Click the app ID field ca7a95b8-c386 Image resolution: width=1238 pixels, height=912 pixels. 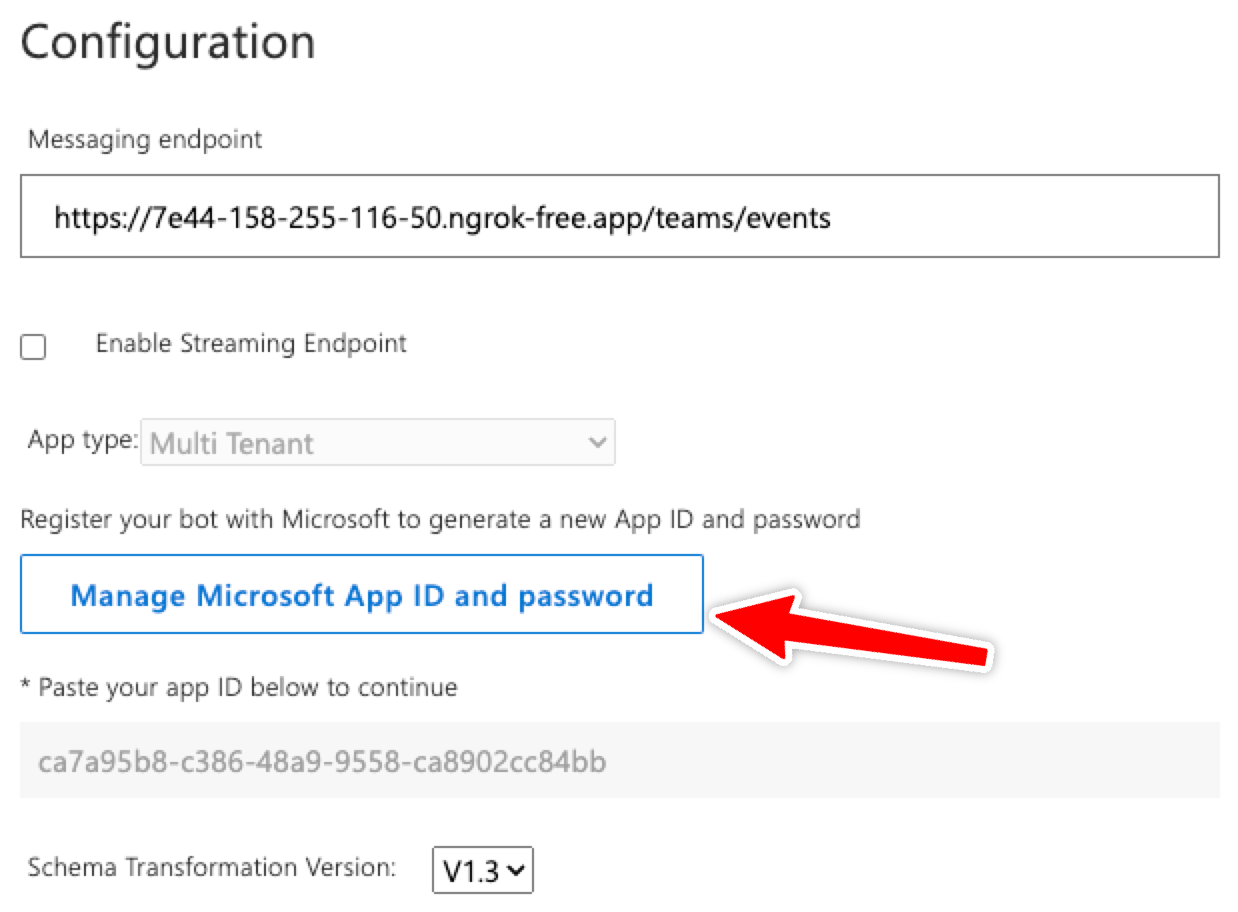click(x=619, y=761)
